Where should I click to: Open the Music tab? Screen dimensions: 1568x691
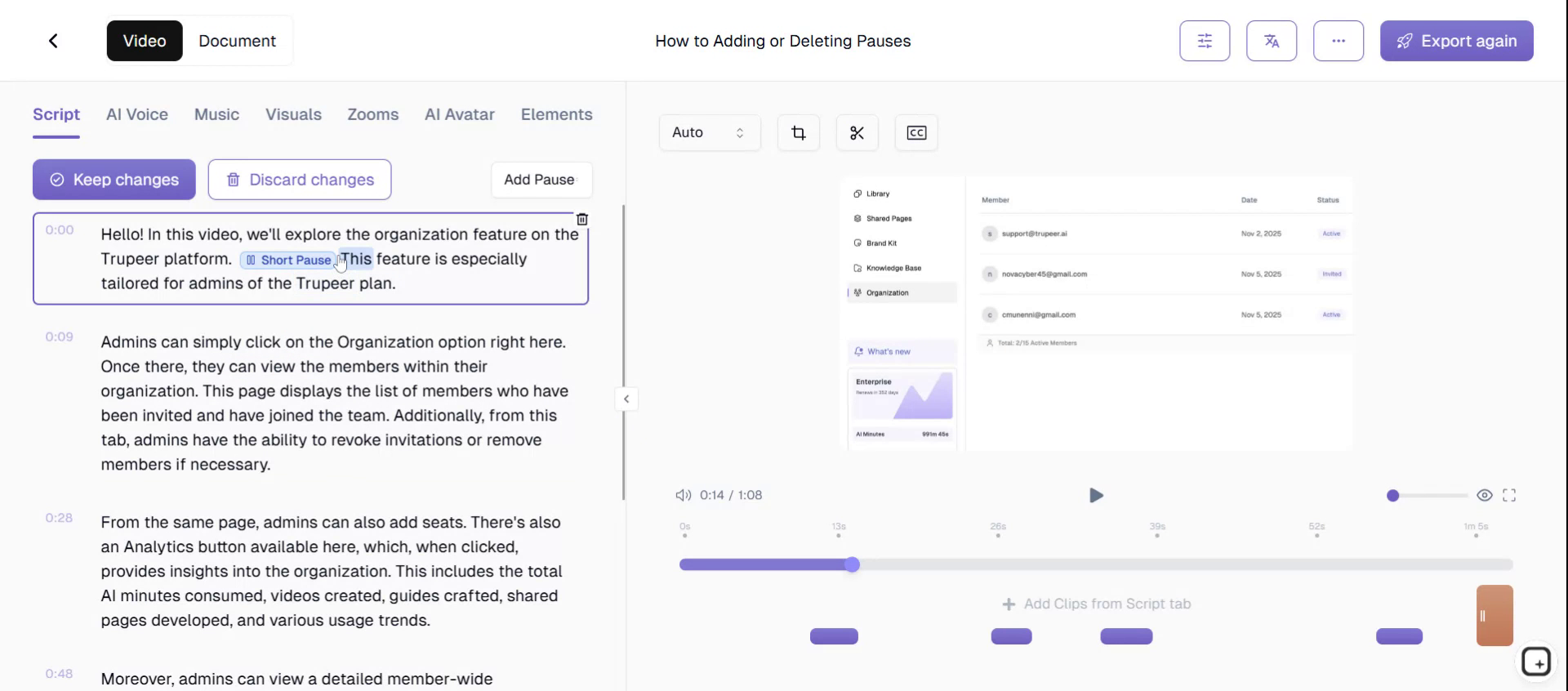216,114
